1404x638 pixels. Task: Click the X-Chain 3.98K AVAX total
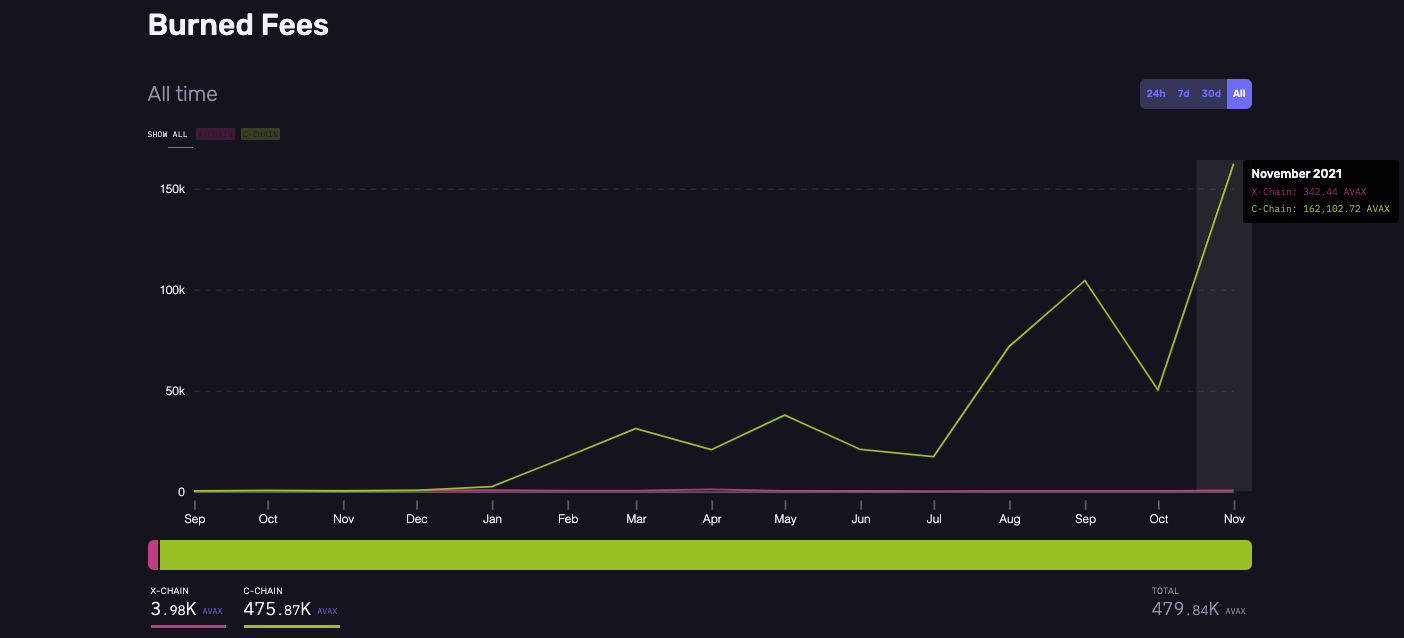[187, 609]
